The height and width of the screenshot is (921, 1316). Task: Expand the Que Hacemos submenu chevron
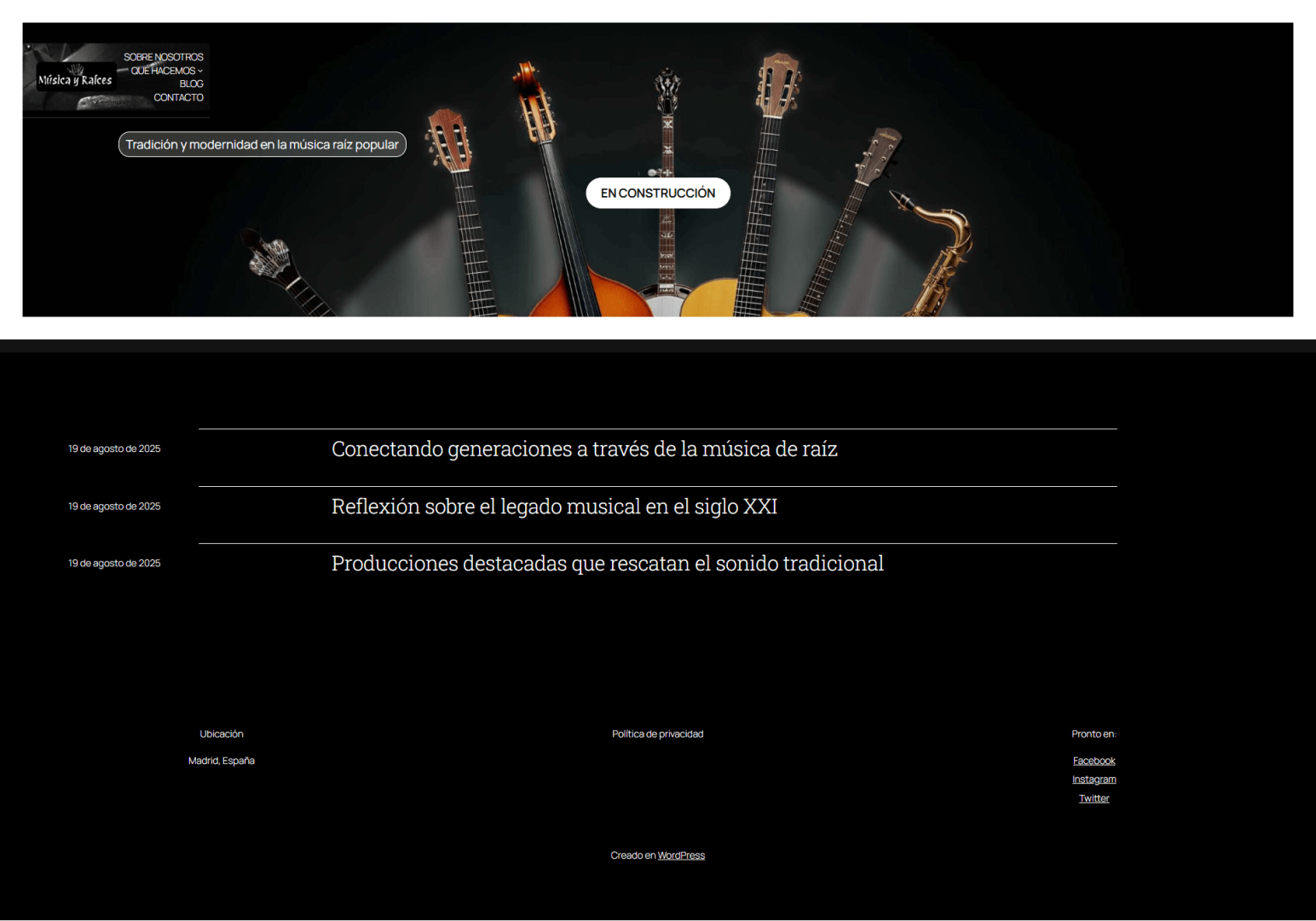click(x=200, y=71)
